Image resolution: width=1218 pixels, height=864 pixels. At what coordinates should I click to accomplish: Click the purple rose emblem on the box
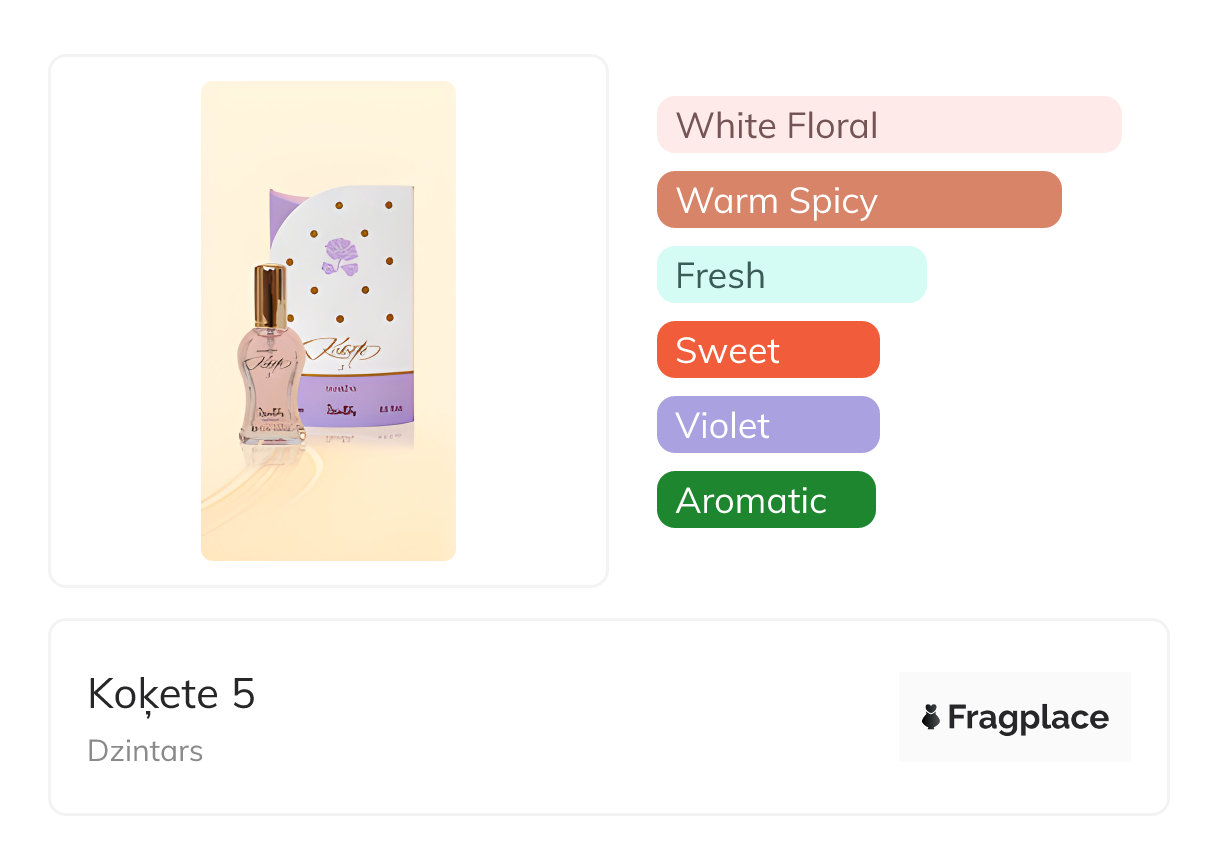click(342, 255)
